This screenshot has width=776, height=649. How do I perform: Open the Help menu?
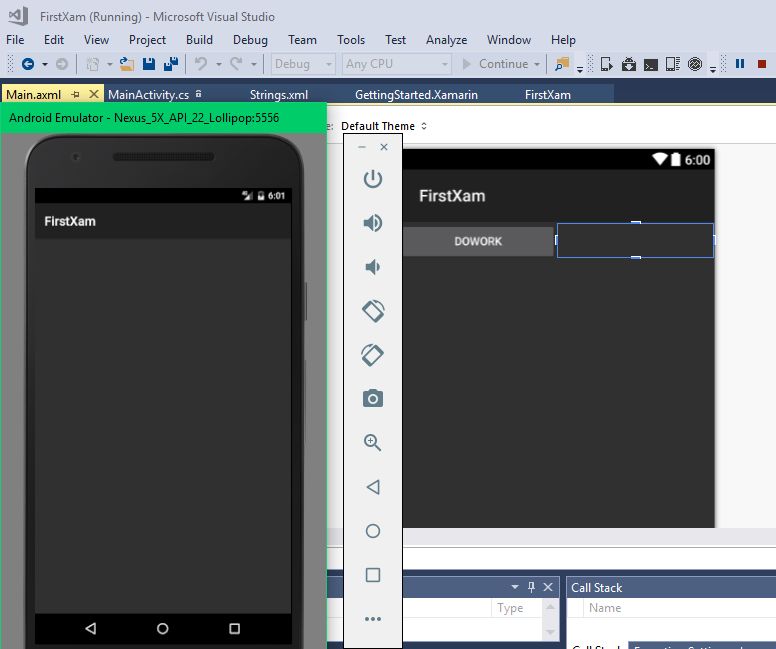click(563, 40)
